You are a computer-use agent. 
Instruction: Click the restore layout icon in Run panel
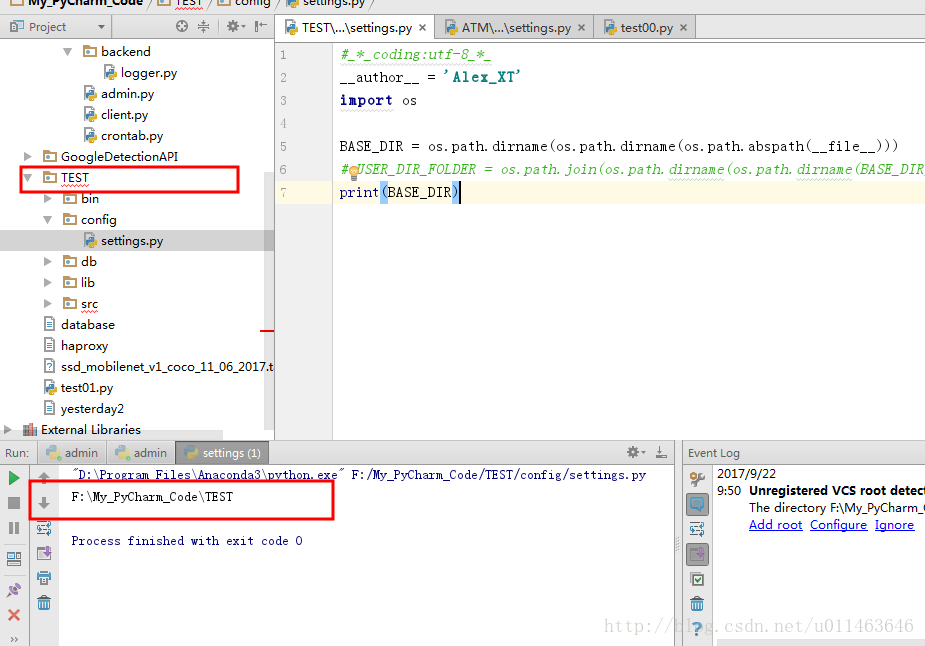click(14, 558)
